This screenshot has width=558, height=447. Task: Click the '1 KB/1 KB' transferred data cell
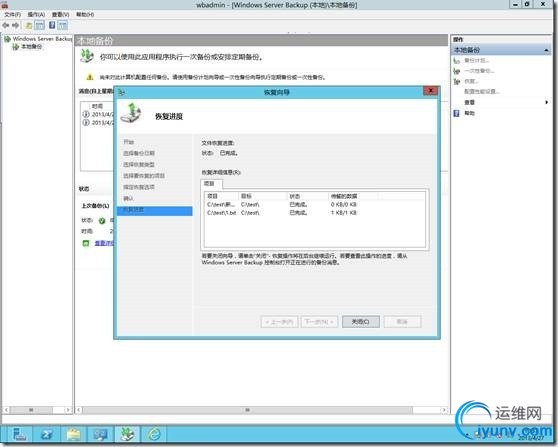tap(343, 213)
